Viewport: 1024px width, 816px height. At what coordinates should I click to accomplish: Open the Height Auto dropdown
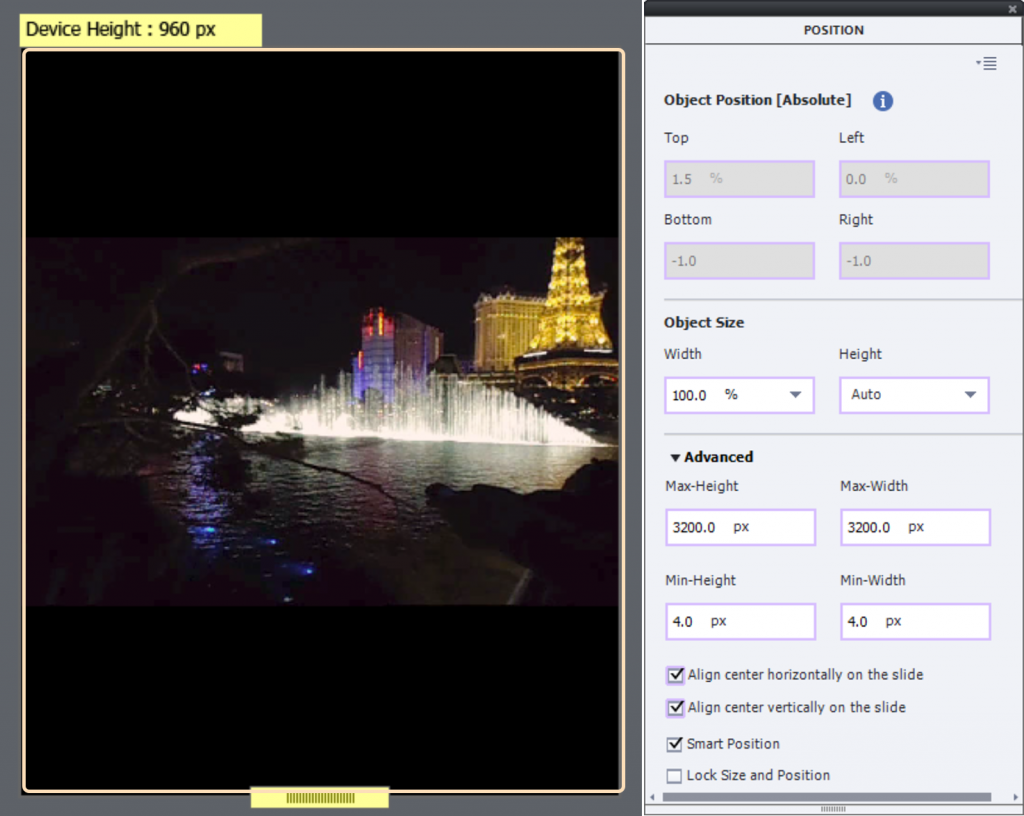pos(969,395)
